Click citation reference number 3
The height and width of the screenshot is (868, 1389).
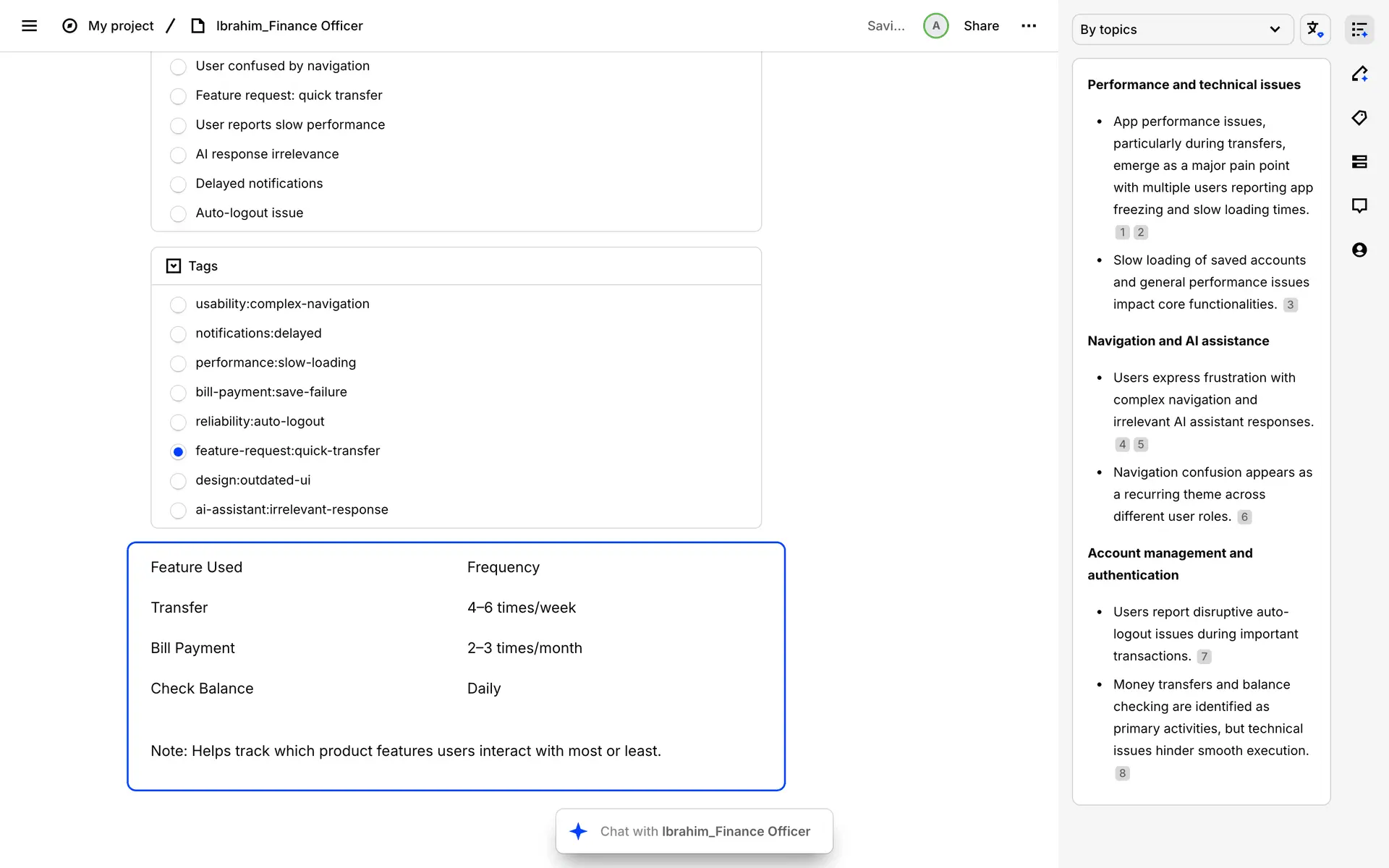(x=1290, y=305)
